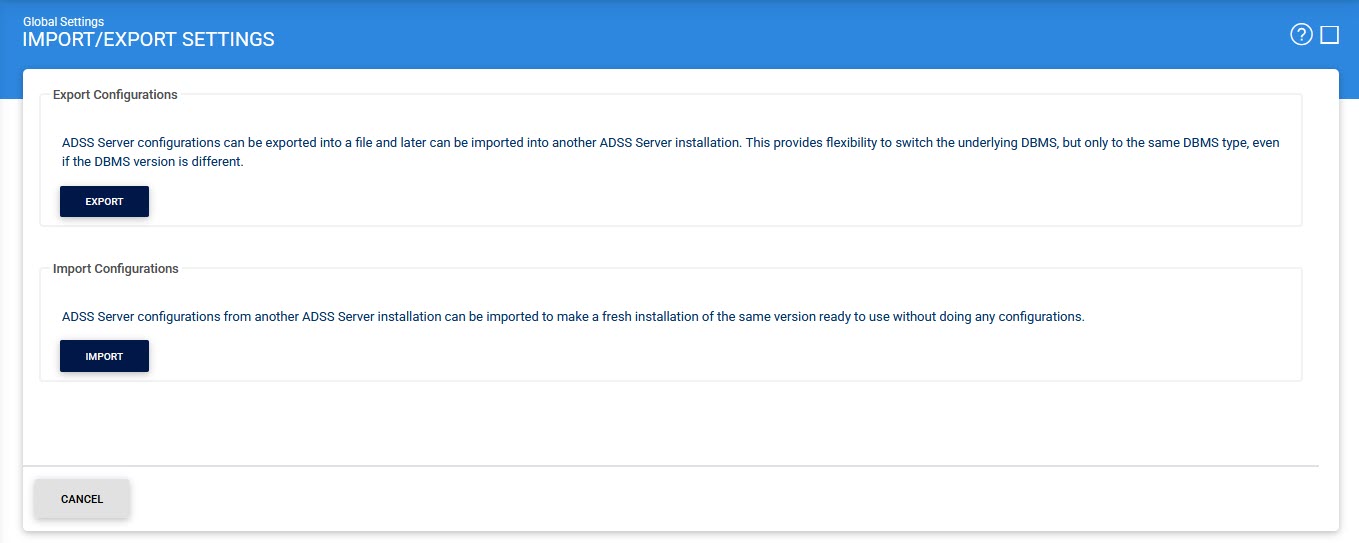Screen dimensions: 1359x543
Task: Click the import configurations description sentence
Action: click(573, 317)
